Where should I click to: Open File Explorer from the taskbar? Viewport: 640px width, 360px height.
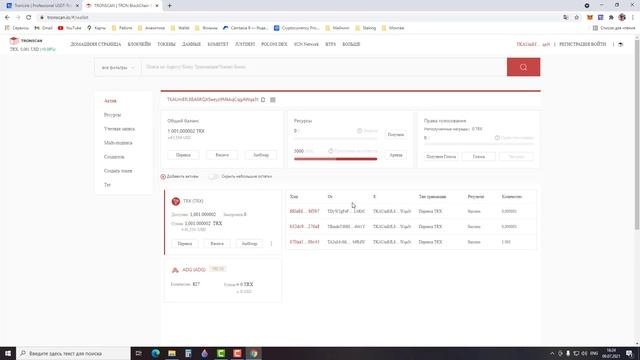[172, 353]
